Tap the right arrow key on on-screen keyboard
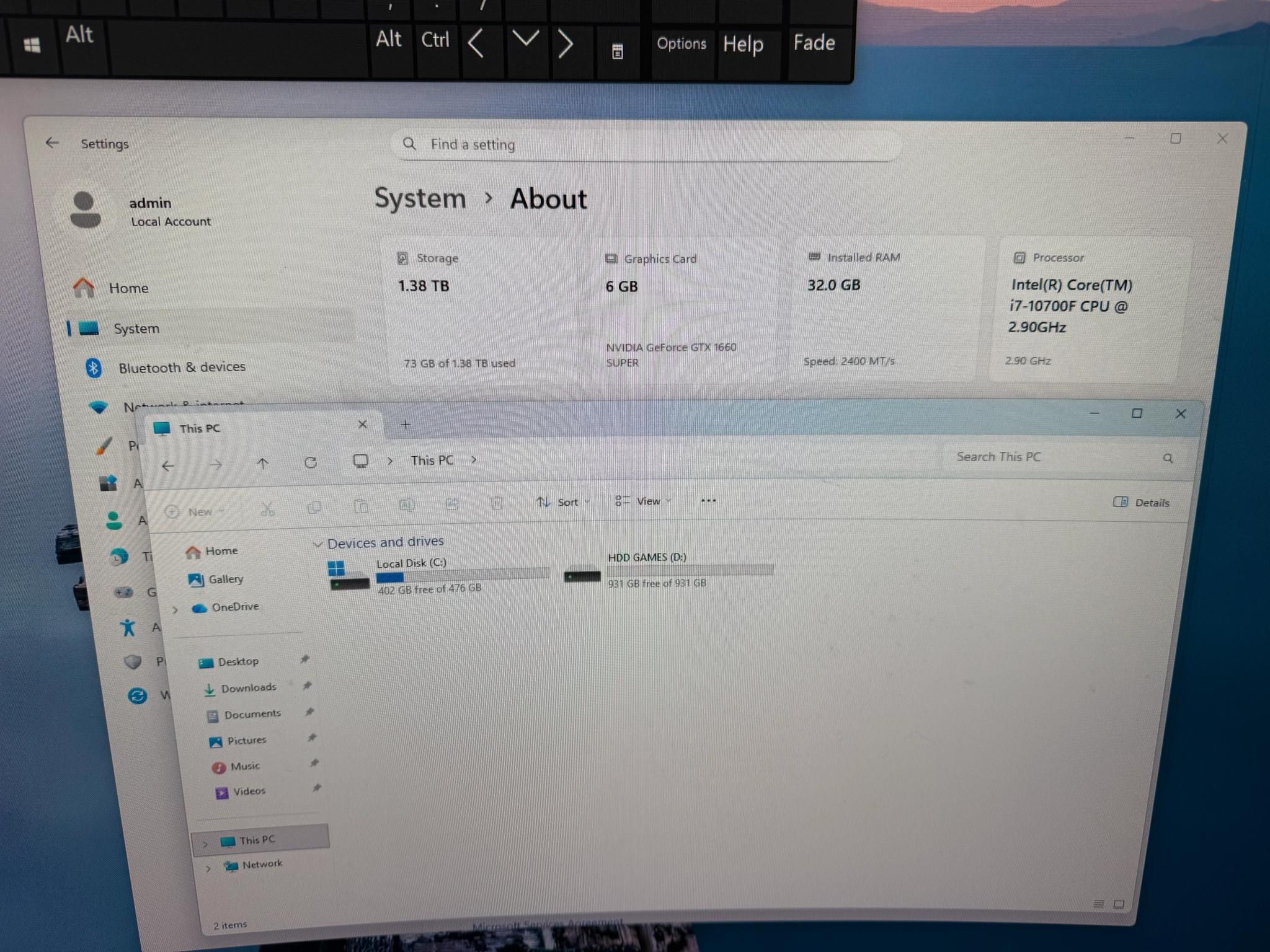The height and width of the screenshot is (952, 1270). click(565, 44)
